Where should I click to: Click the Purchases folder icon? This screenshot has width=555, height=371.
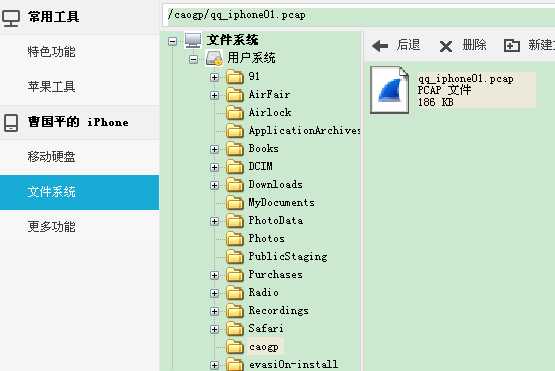[x=235, y=275]
